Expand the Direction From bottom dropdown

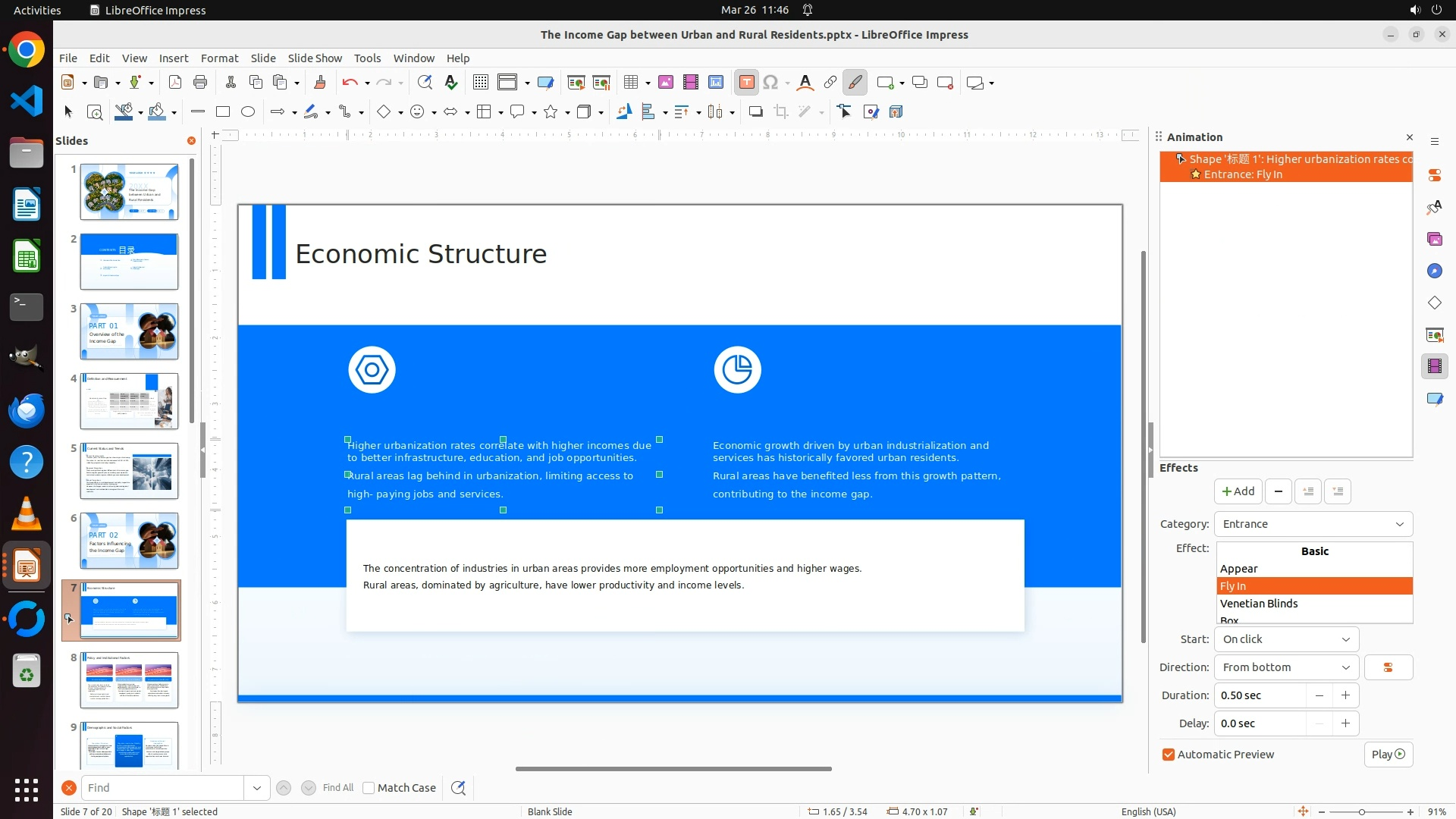tap(1286, 667)
